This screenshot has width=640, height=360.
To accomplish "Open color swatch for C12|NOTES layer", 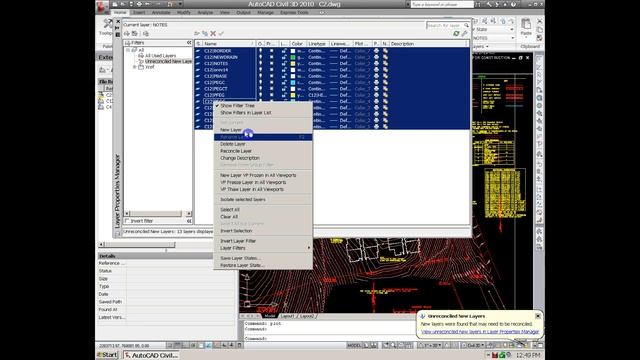I will click(x=293, y=64).
